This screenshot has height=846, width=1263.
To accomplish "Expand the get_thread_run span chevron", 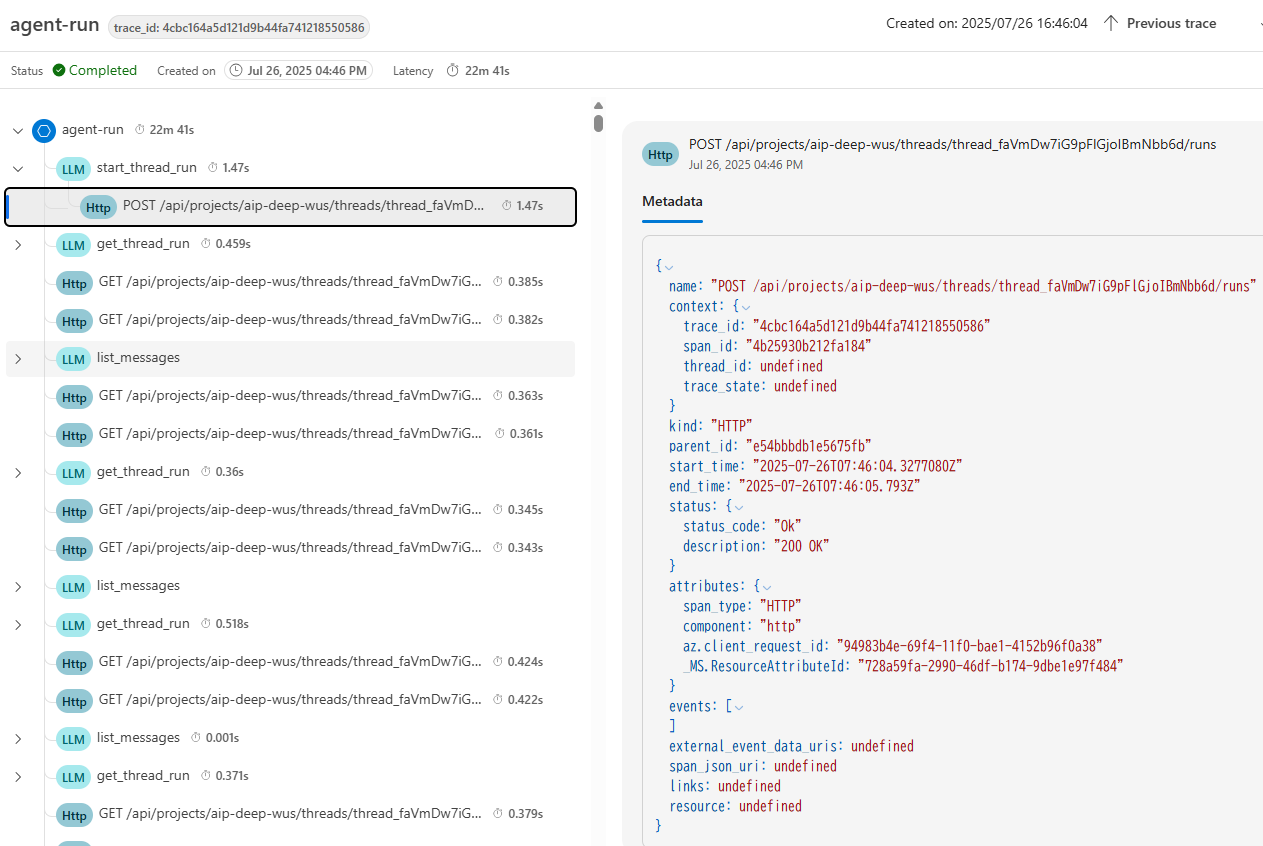I will tap(17, 244).
